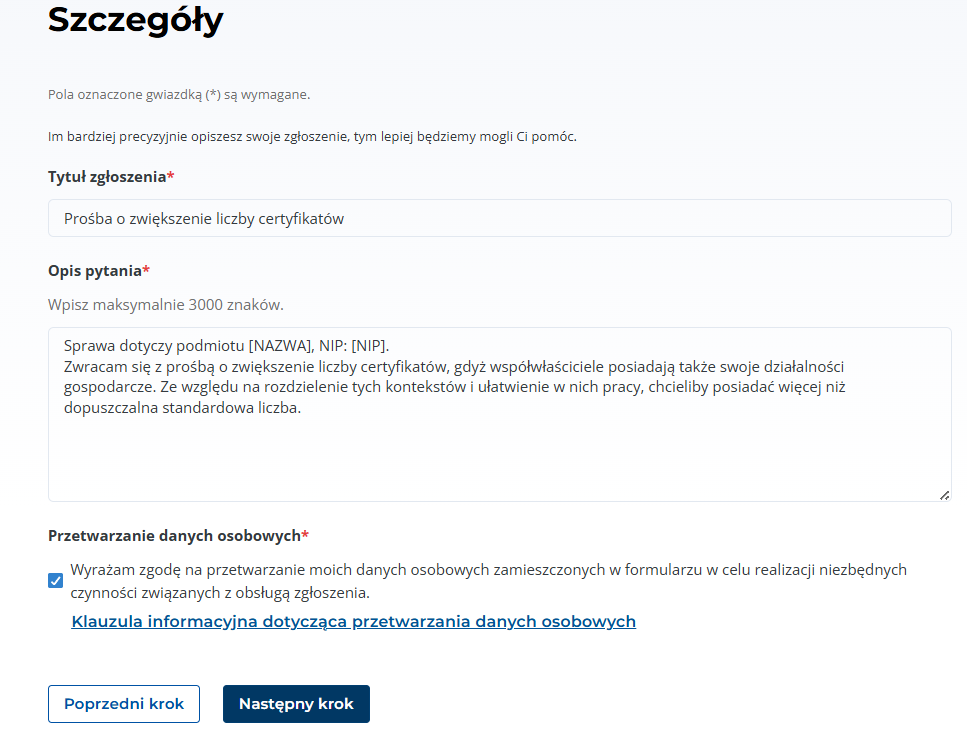Click the red asterisk beside Opis pytania

click(x=147, y=270)
